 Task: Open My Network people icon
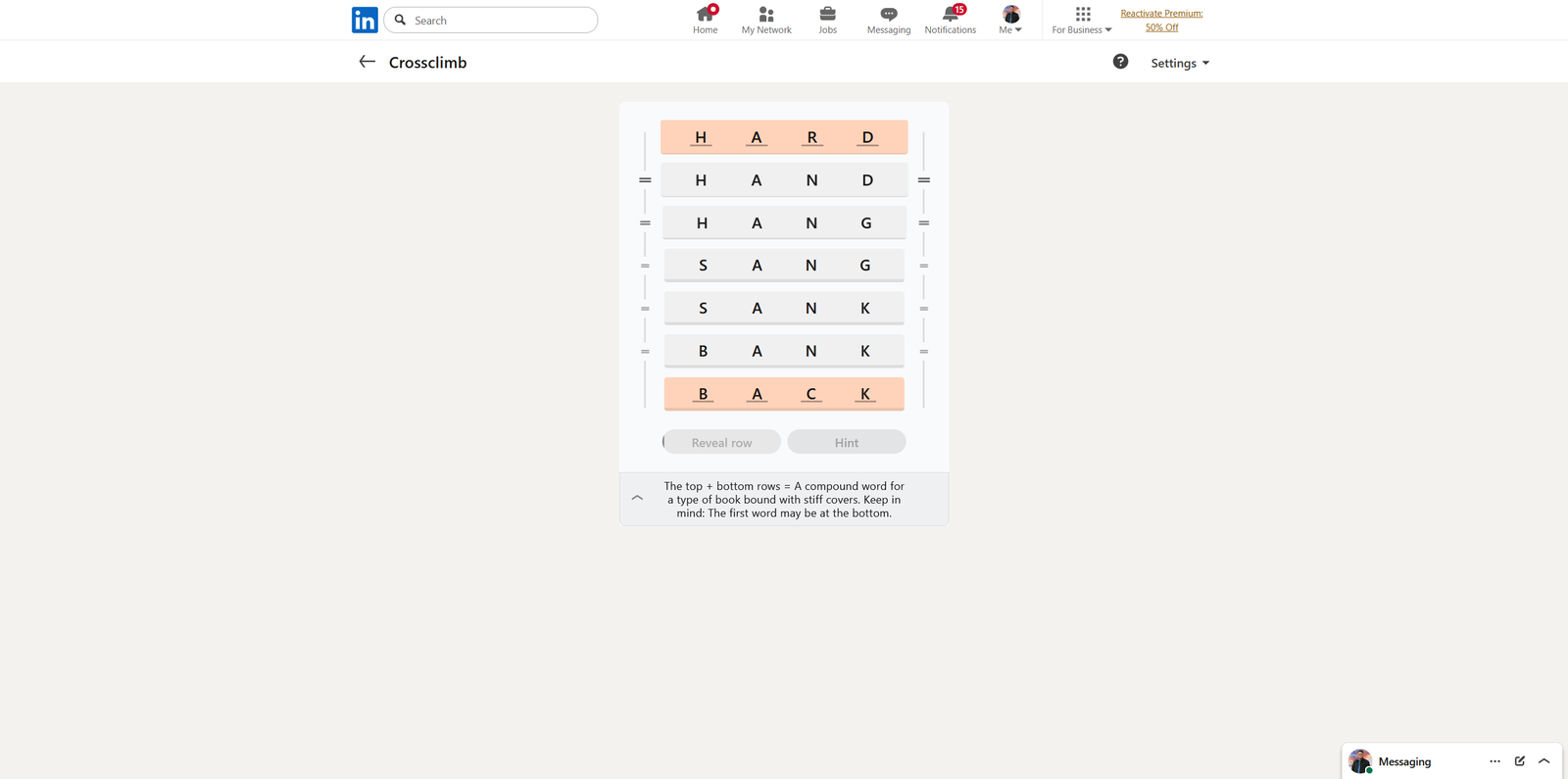766,14
